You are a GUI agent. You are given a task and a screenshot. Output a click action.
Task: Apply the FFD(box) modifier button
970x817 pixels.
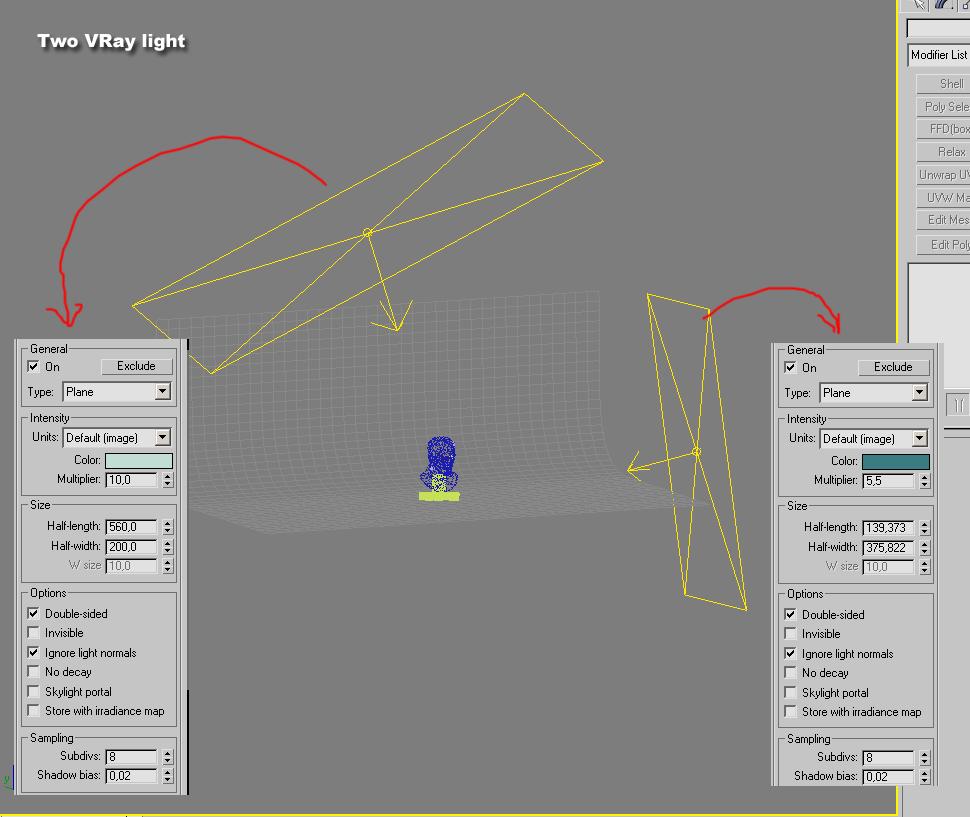(943, 129)
